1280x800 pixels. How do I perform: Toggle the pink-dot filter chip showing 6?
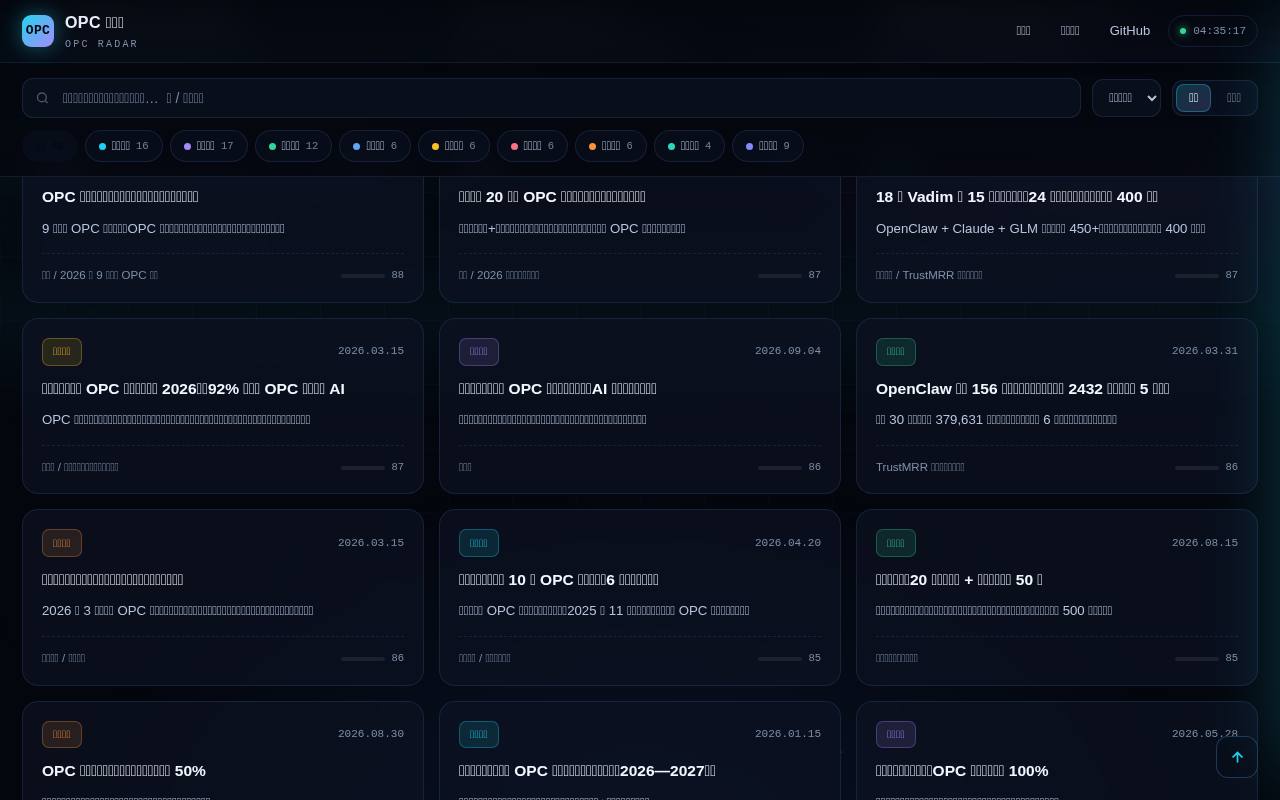coord(532,146)
